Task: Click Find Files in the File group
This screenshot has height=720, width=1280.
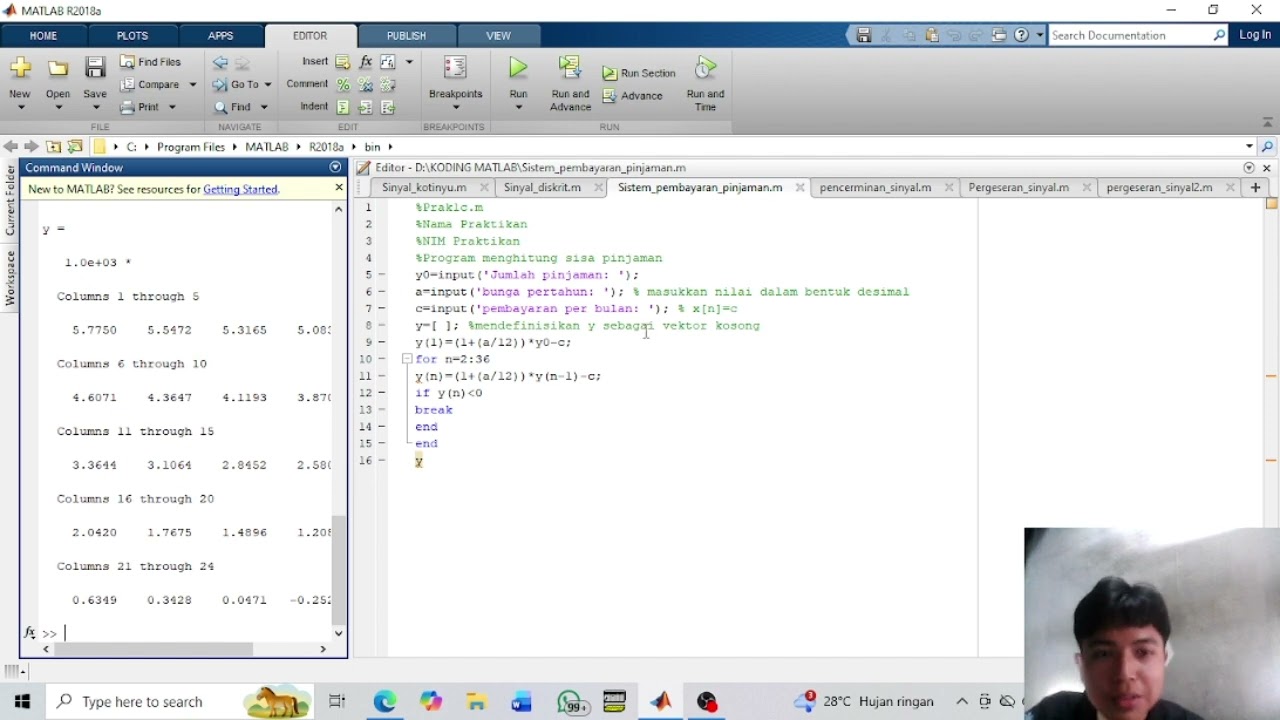Action: click(x=150, y=62)
